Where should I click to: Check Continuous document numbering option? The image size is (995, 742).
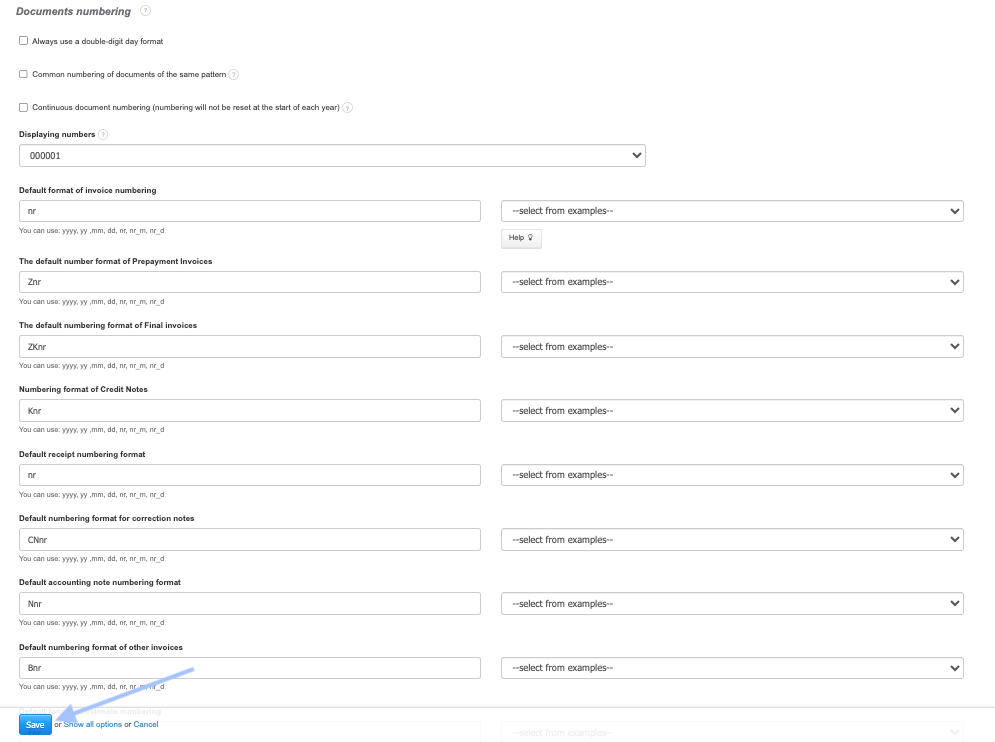click(24, 107)
